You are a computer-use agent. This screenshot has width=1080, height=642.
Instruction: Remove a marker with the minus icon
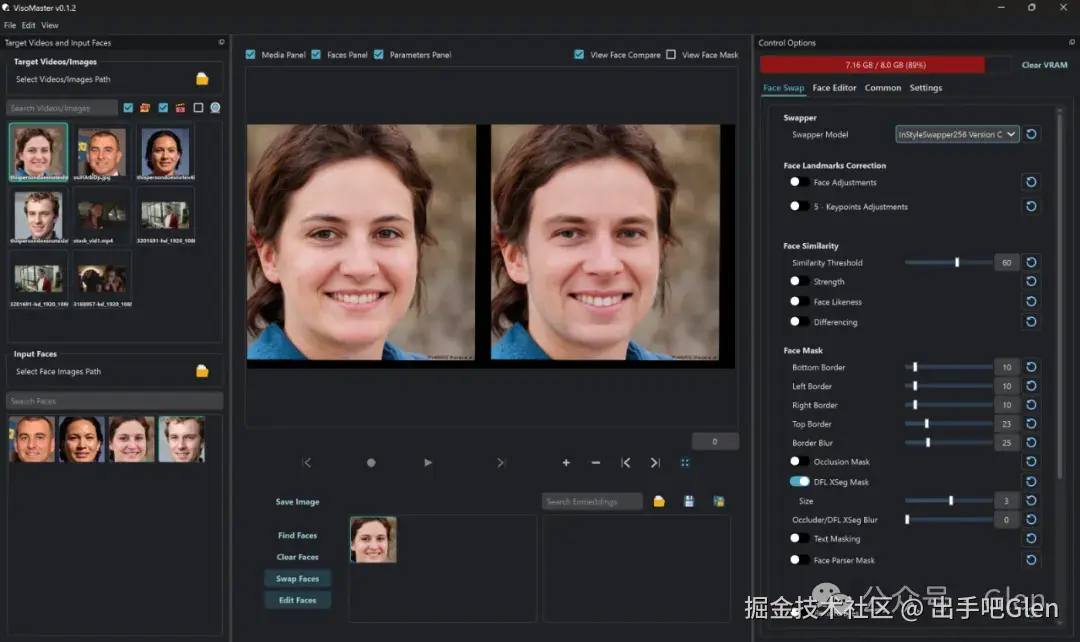pyautogui.click(x=596, y=463)
